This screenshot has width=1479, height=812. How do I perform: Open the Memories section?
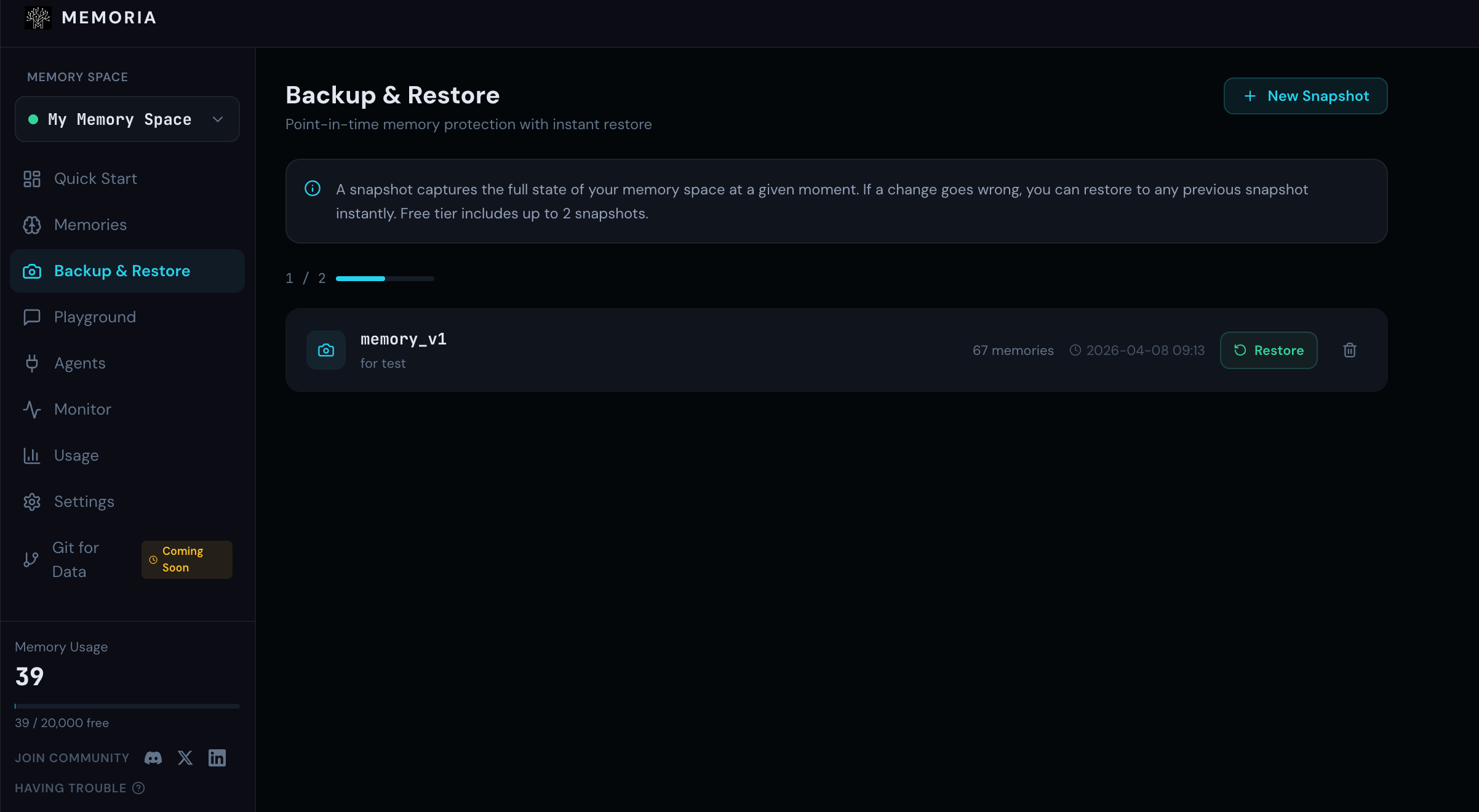(90, 225)
